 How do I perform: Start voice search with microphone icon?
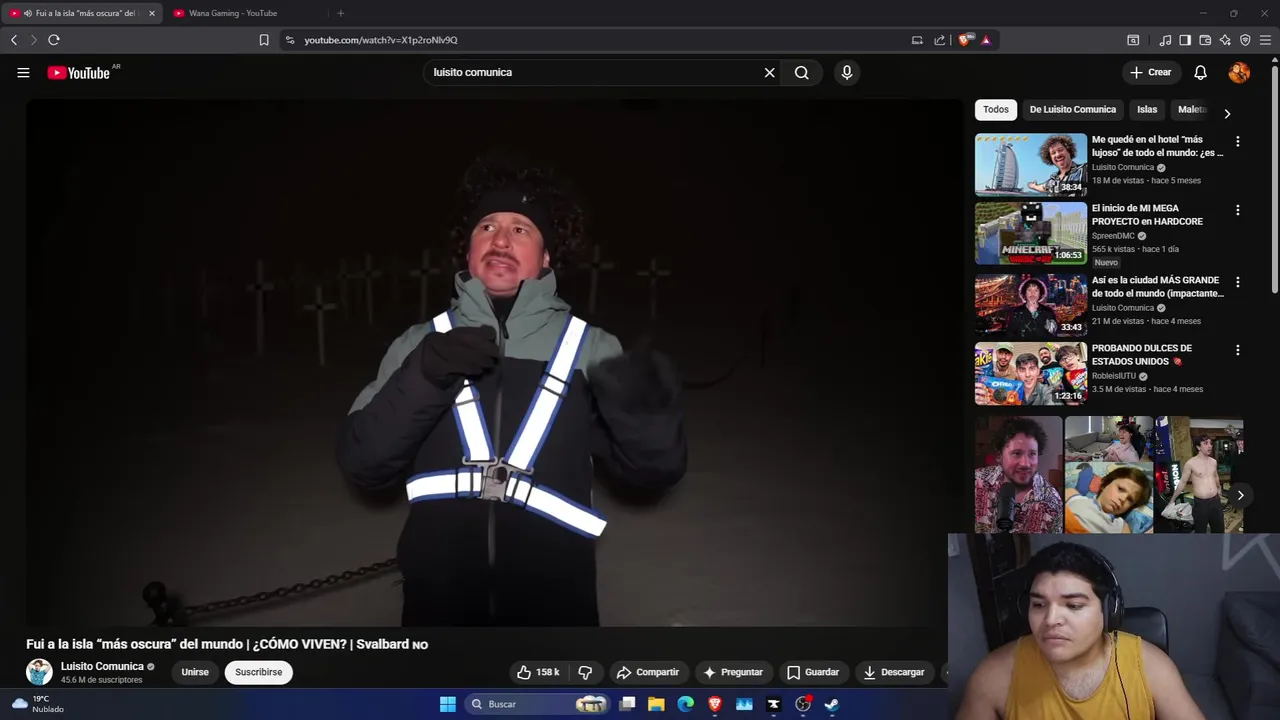[847, 72]
